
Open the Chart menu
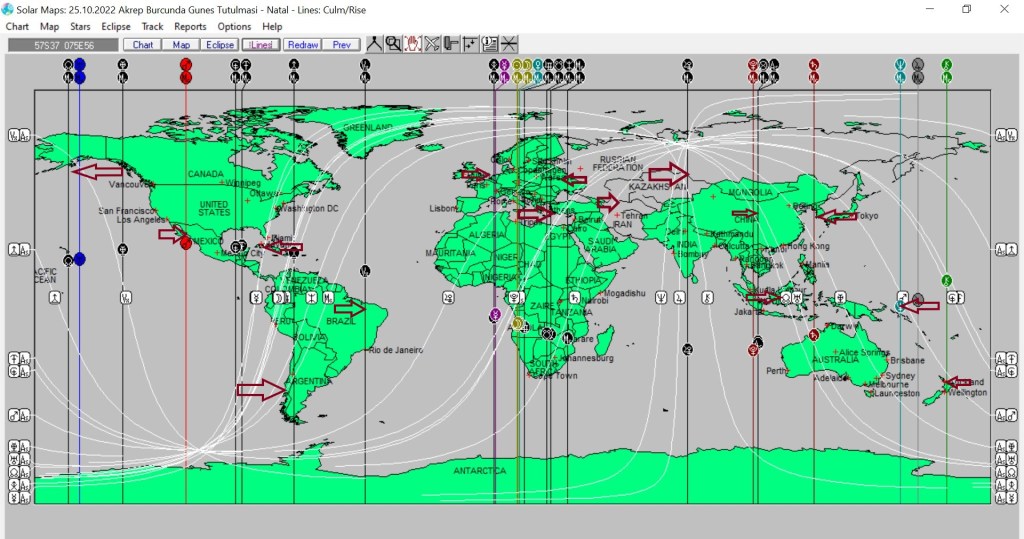(x=17, y=27)
